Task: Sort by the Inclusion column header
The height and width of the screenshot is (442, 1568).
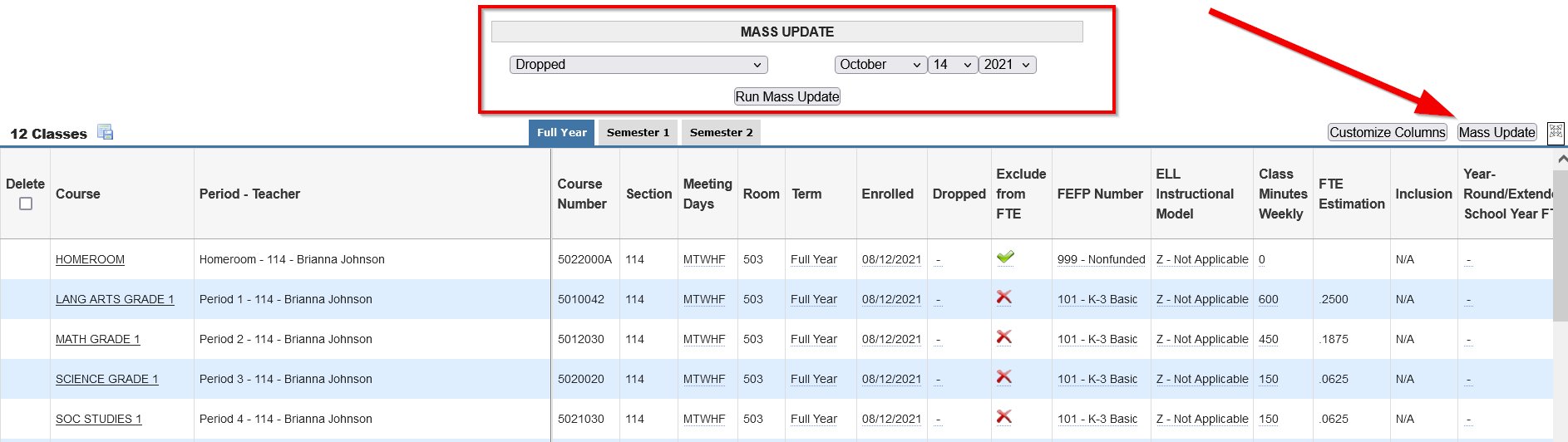Action: click(x=1423, y=194)
